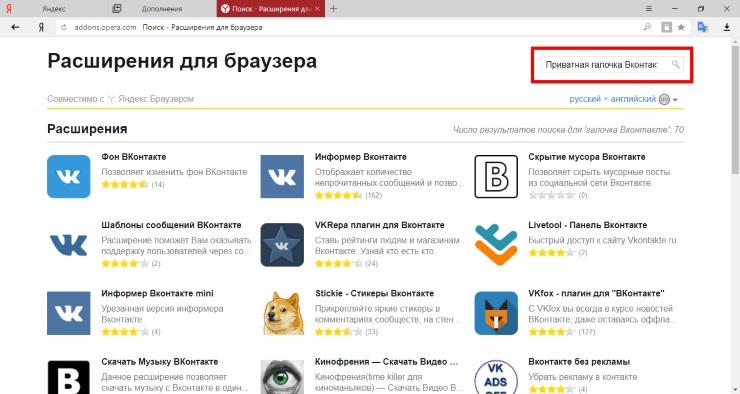Open the Вконтакте без рекламы link
This screenshot has width=740, height=394.
coord(579,362)
